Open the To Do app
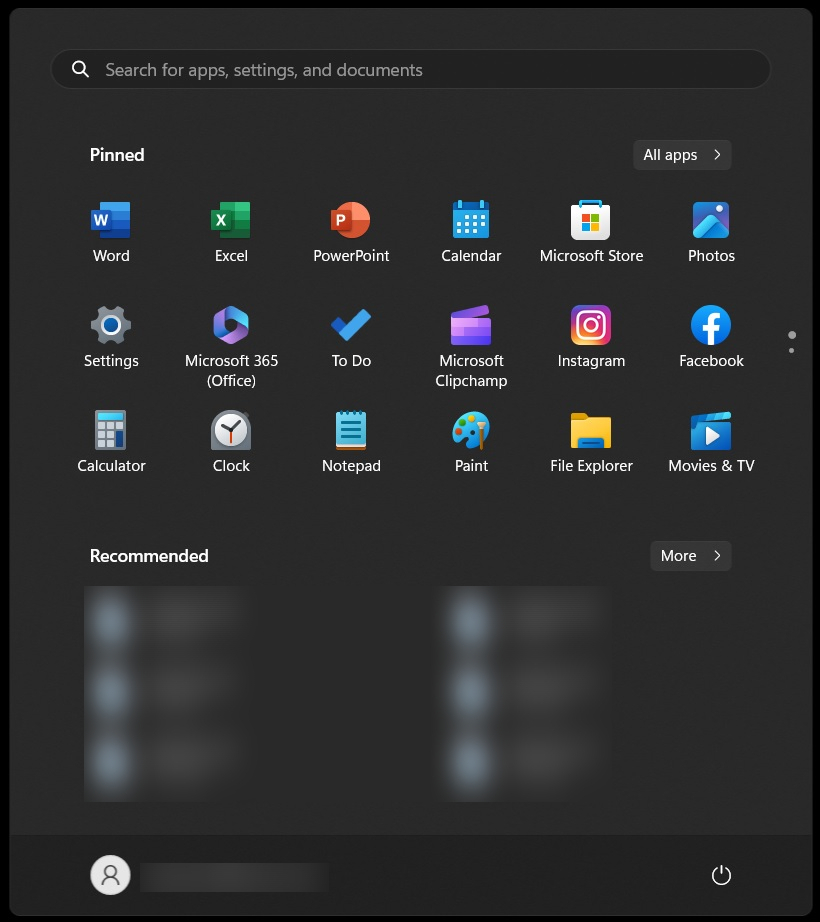This screenshot has height=922, width=820. pos(351,337)
